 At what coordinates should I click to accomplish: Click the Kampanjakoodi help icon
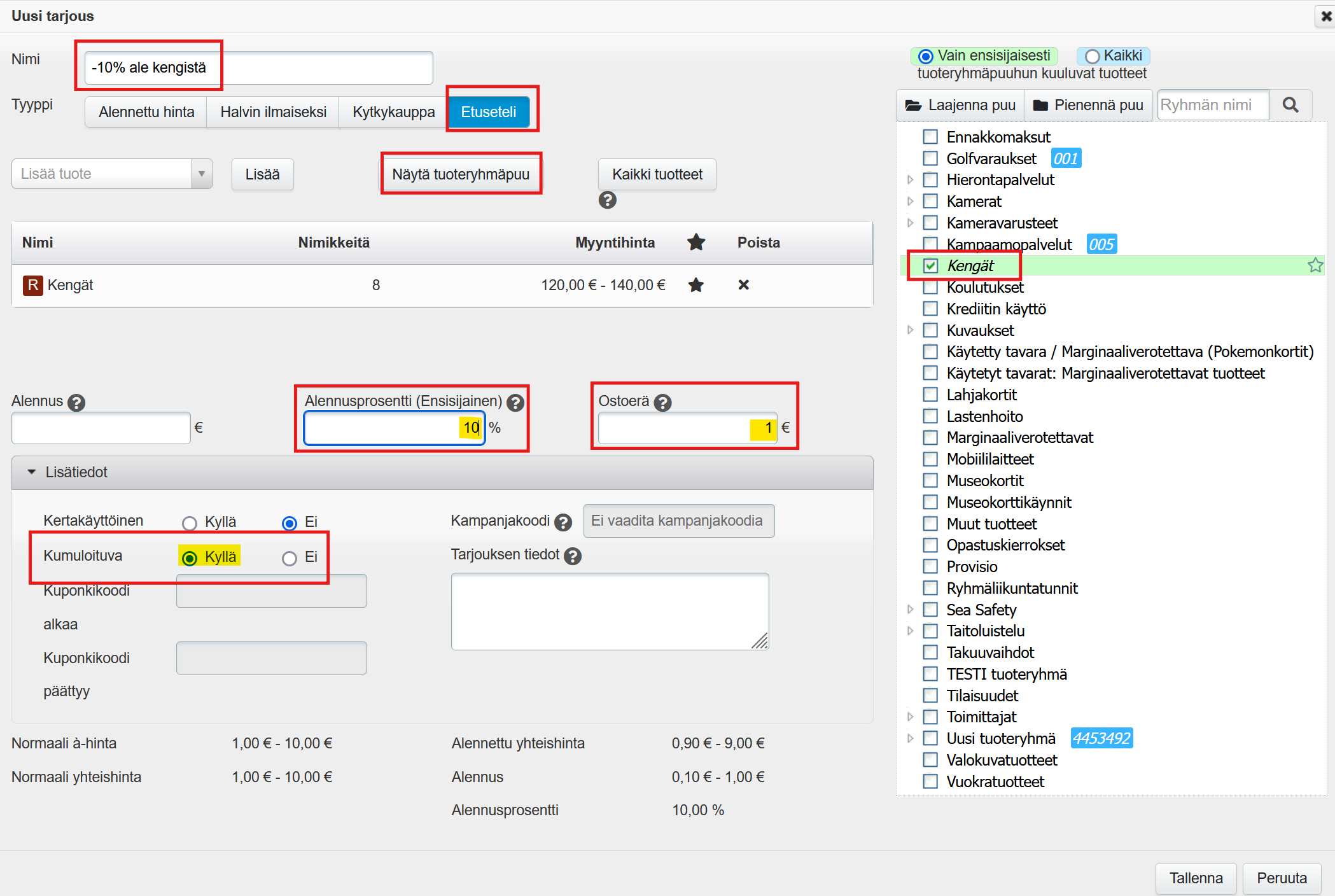point(563,522)
